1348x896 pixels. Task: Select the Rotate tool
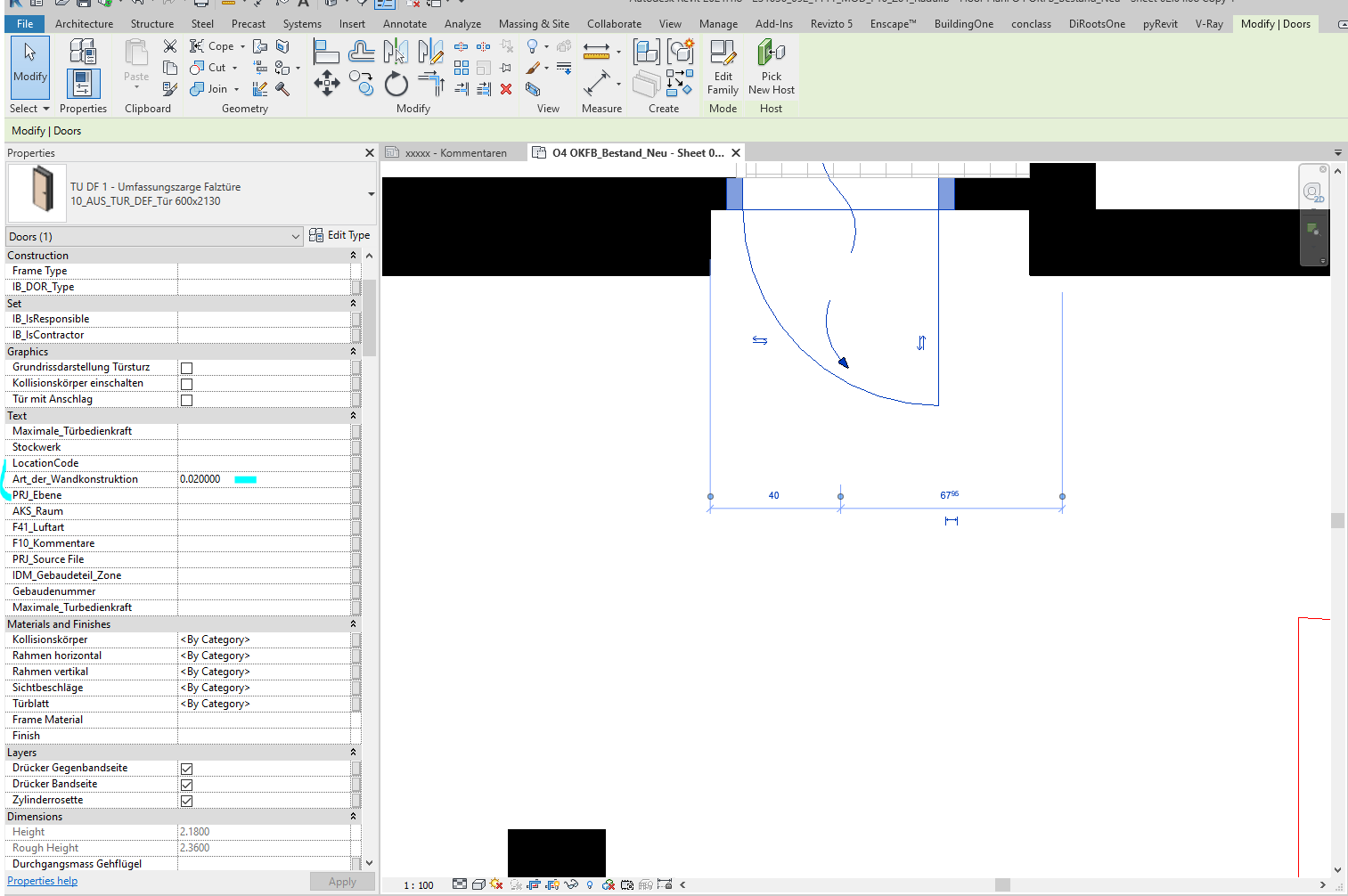coord(396,84)
